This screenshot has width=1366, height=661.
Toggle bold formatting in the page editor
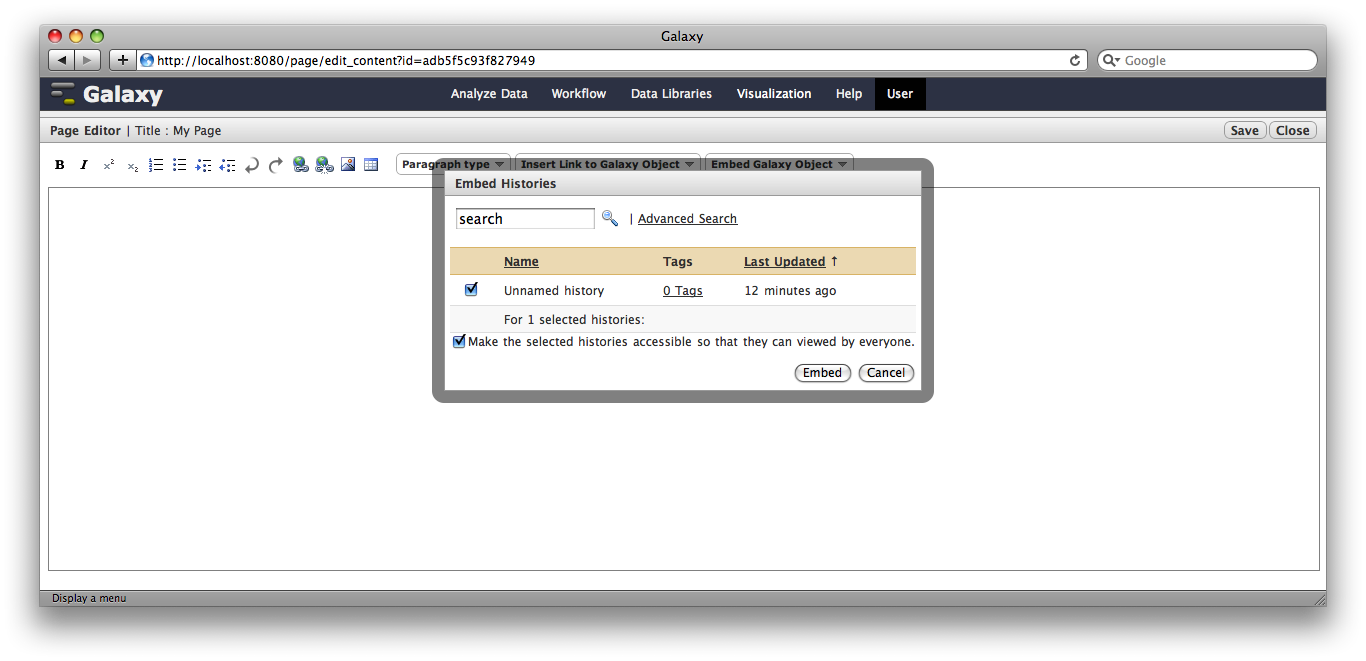pos(60,165)
